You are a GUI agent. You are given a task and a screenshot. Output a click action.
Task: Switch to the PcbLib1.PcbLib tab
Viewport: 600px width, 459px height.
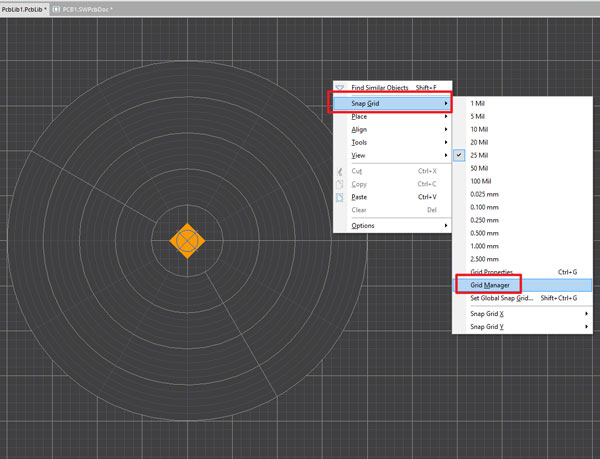click(22, 8)
